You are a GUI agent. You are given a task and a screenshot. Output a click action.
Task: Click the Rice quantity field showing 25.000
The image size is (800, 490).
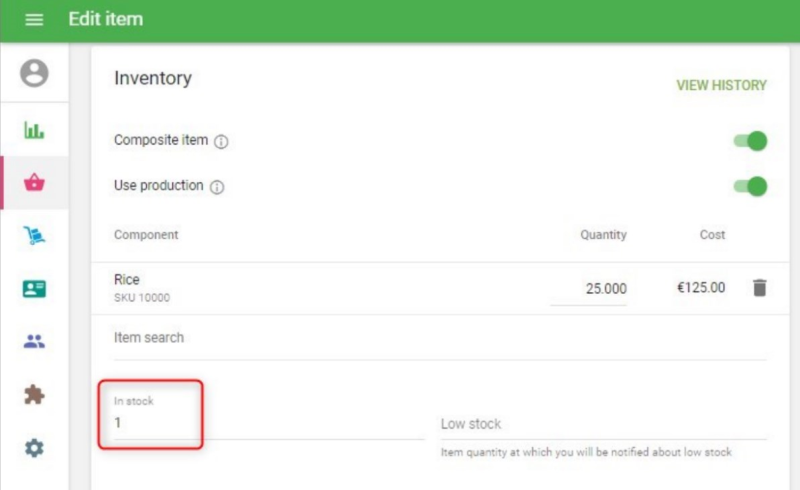[x=590, y=289]
